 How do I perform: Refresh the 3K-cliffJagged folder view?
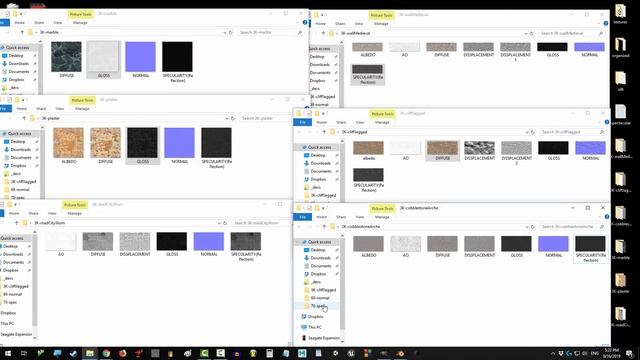pyautogui.click(x=533, y=132)
